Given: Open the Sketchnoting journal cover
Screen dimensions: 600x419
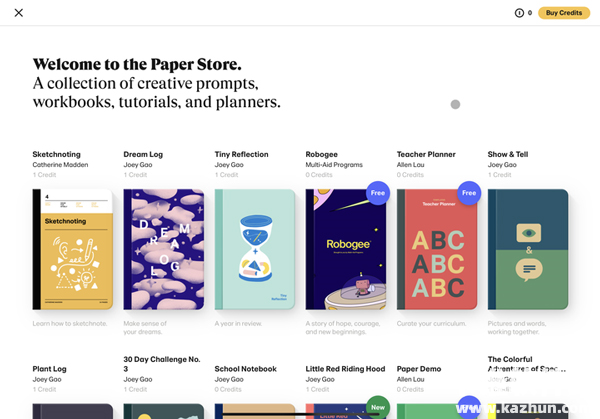Looking at the screenshot, I should click(72, 249).
